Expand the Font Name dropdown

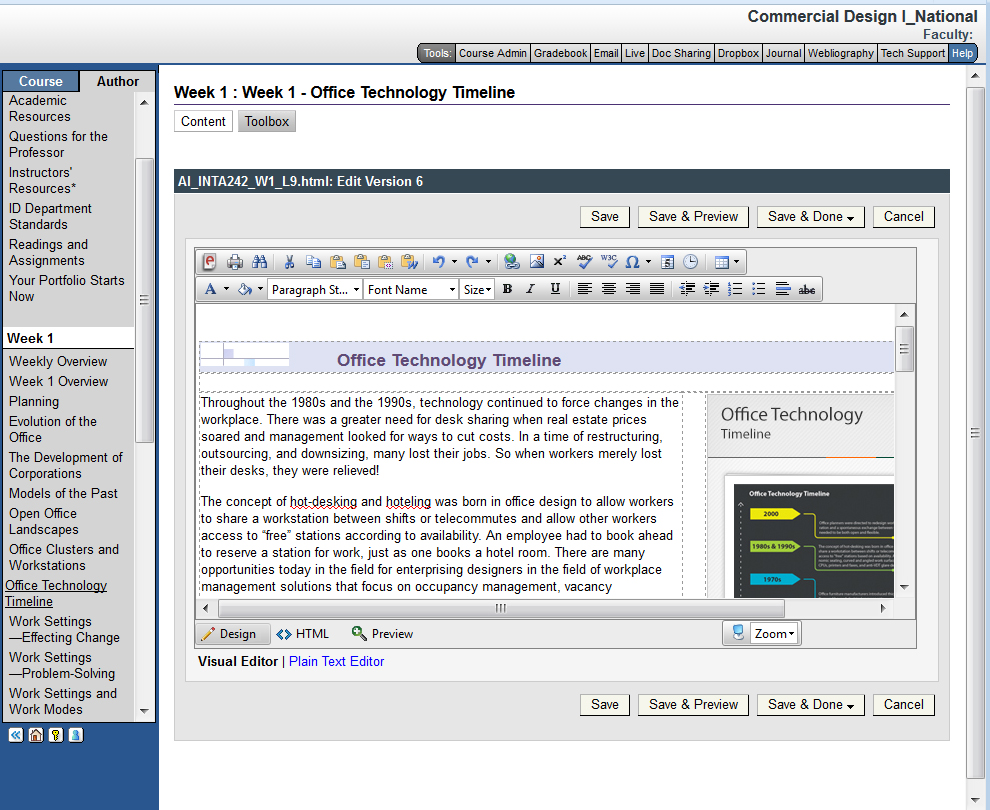pos(411,289)
